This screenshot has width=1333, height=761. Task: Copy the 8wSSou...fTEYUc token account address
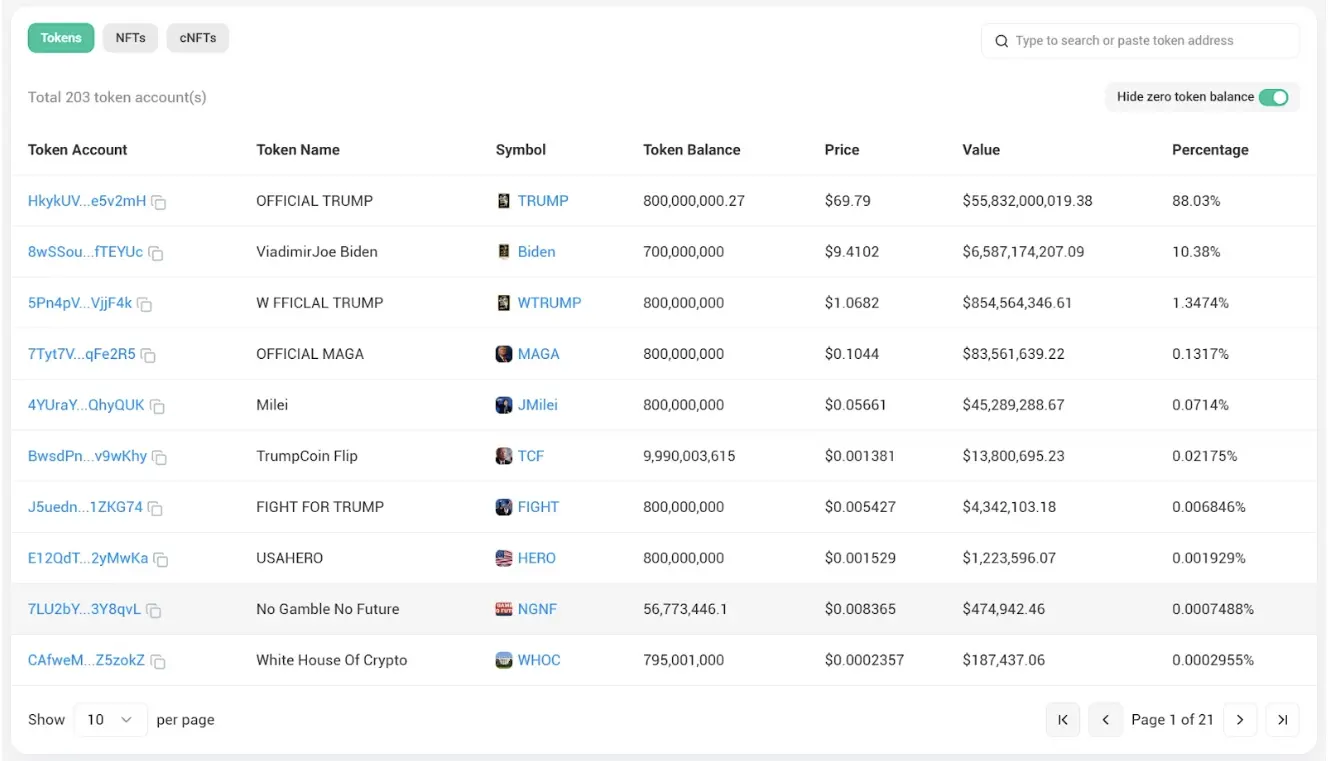[x=156, y=253]
